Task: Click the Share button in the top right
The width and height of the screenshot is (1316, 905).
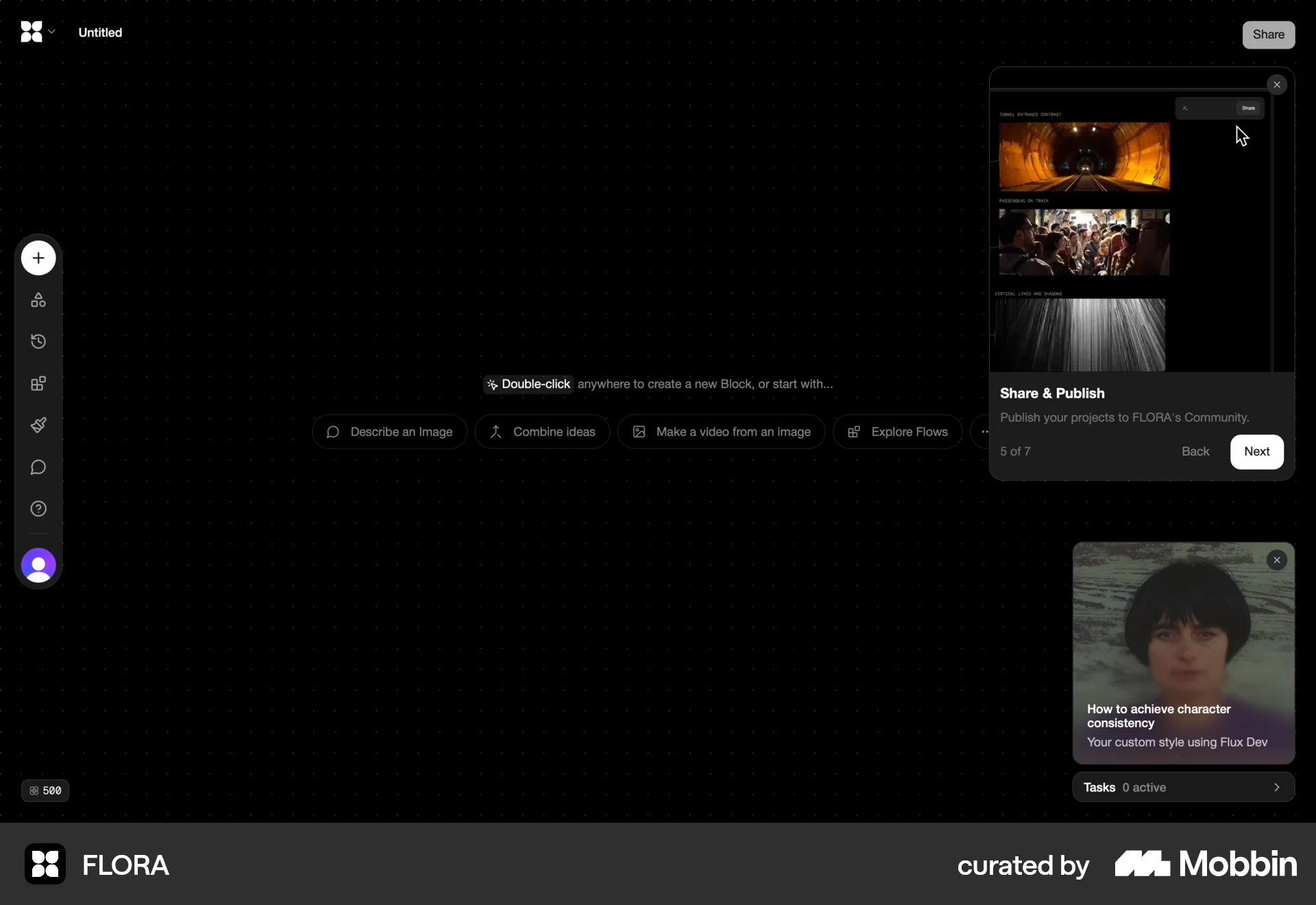Action: 1270,34
